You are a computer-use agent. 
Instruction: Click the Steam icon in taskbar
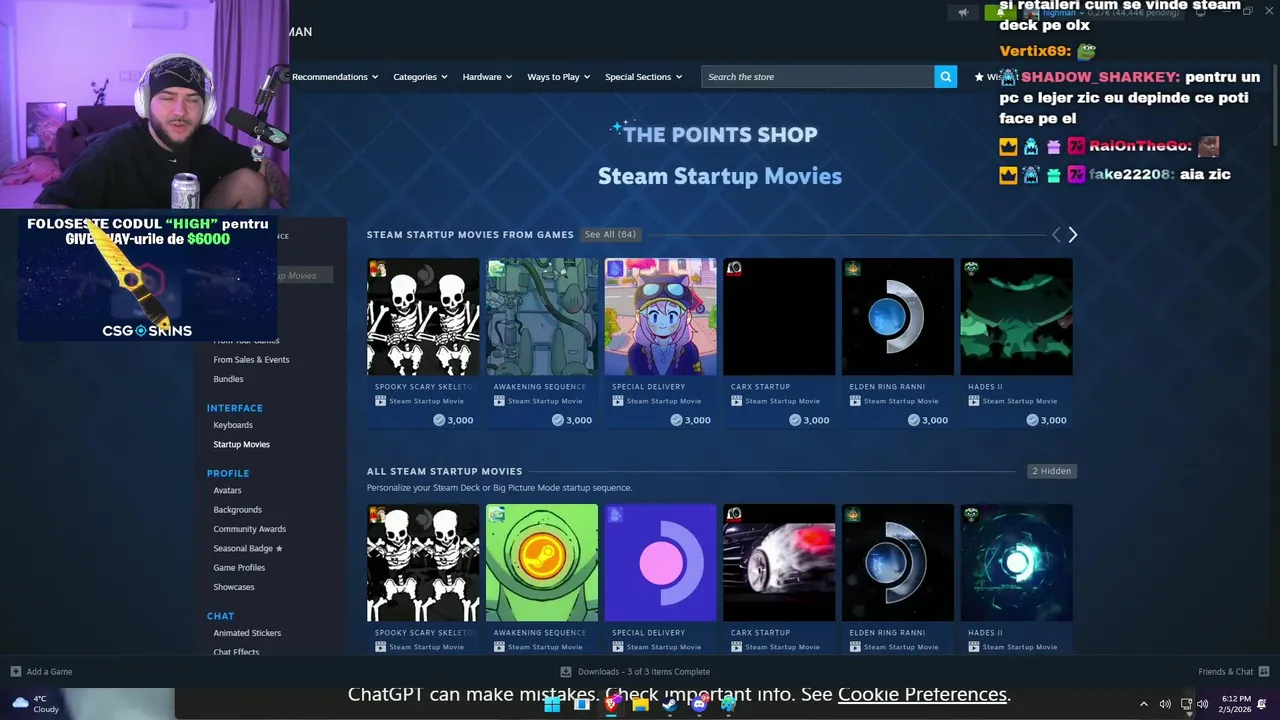pyautogui.click(x=670, y=704)
